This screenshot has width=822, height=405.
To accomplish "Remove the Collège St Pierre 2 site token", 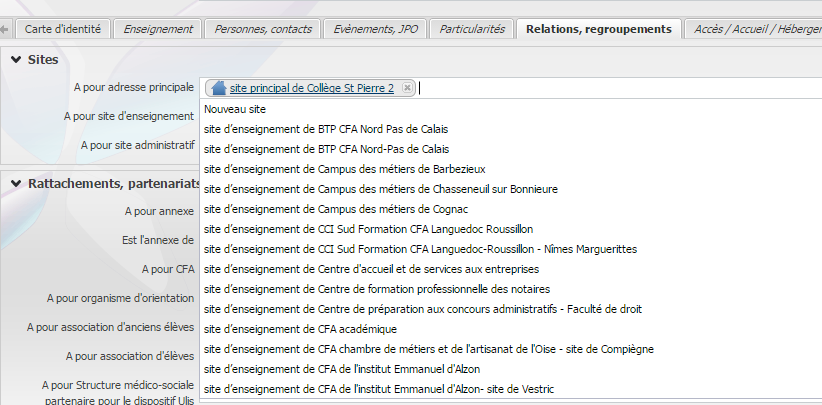I will 406,88.
